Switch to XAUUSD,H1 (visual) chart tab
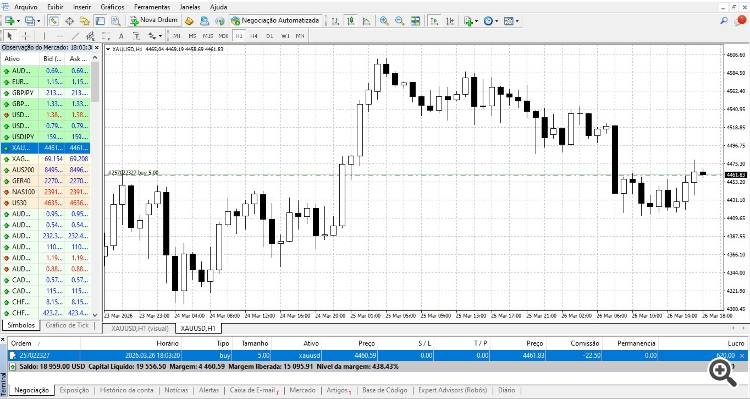750x399 pixels. pos(140,329)
